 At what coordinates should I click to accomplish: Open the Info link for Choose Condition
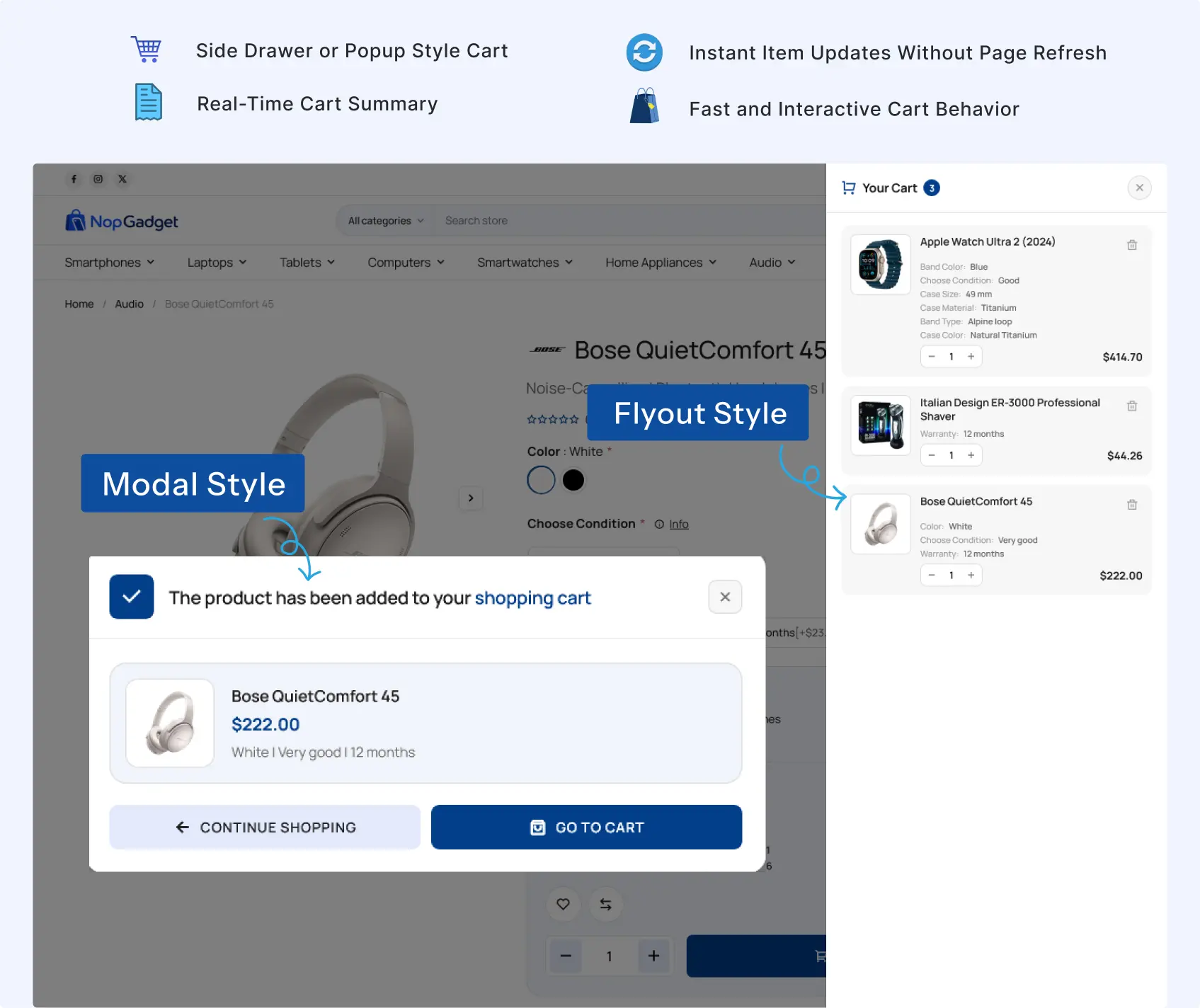tap(679, 525)
